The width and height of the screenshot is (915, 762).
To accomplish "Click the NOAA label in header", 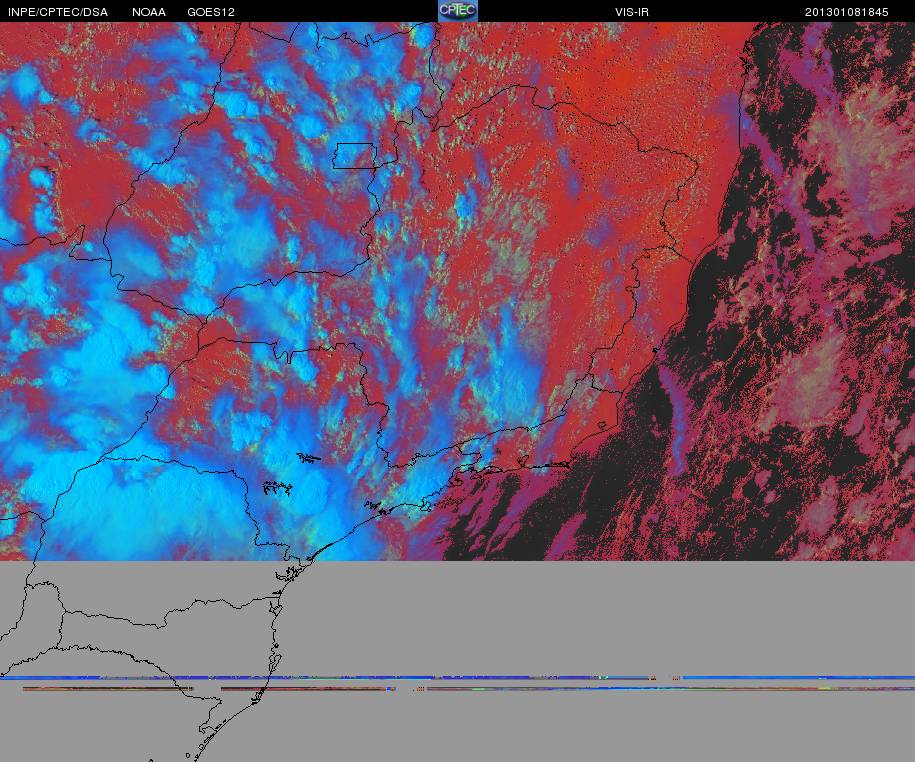I will [x=149, y=12].
